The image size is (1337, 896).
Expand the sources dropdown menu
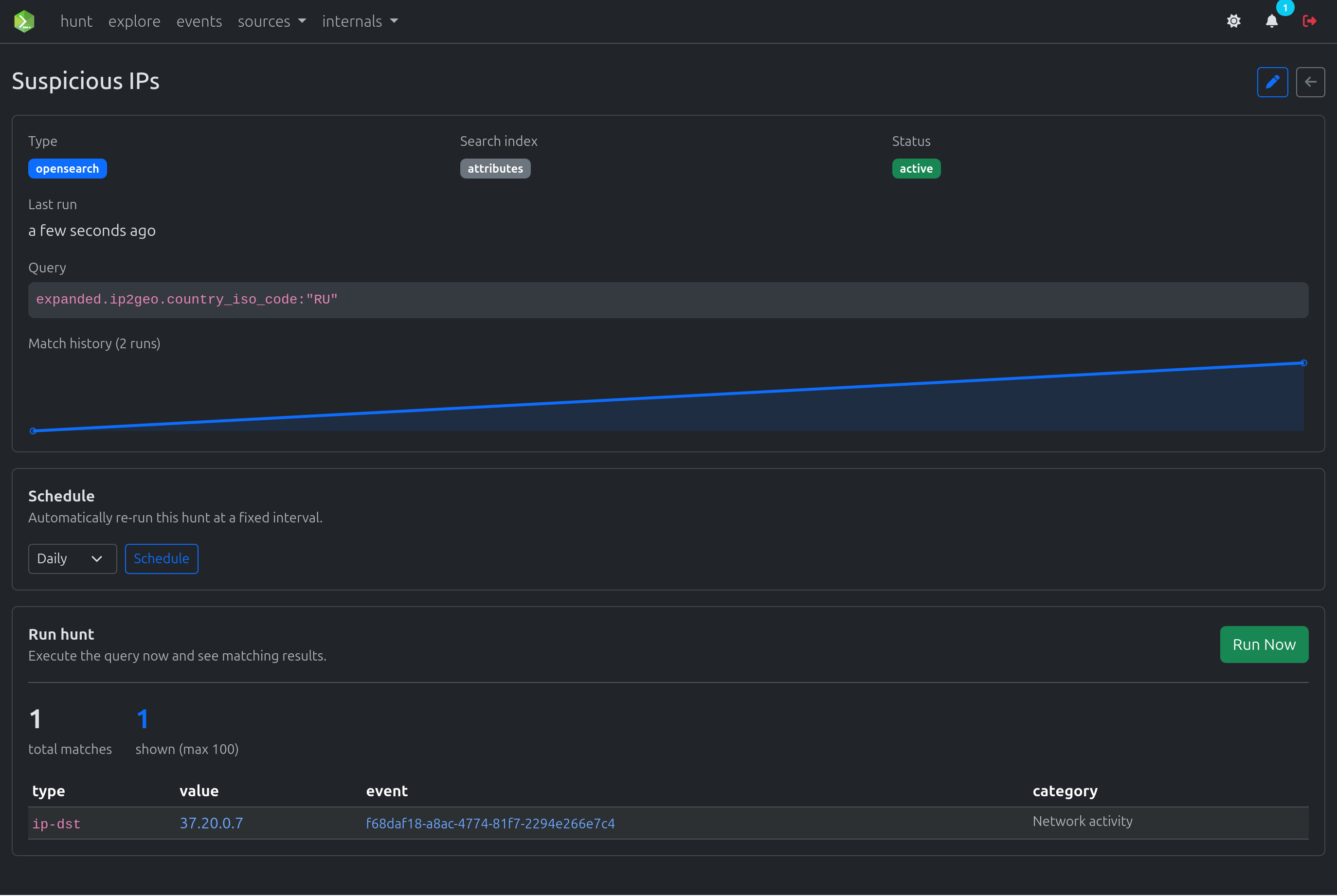[271, 21]
